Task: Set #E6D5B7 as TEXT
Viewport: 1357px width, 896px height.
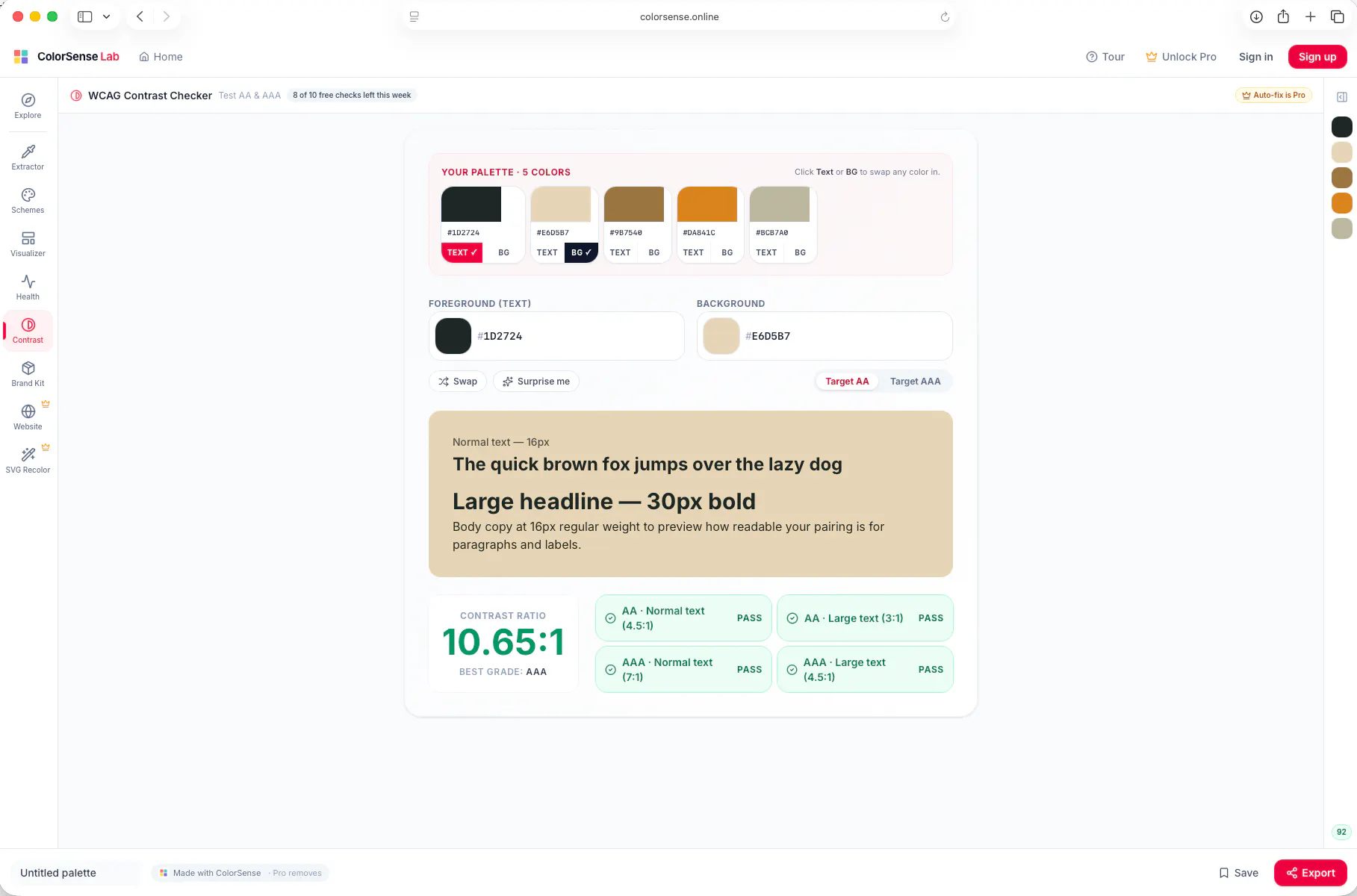Action: tap(547, 252)
